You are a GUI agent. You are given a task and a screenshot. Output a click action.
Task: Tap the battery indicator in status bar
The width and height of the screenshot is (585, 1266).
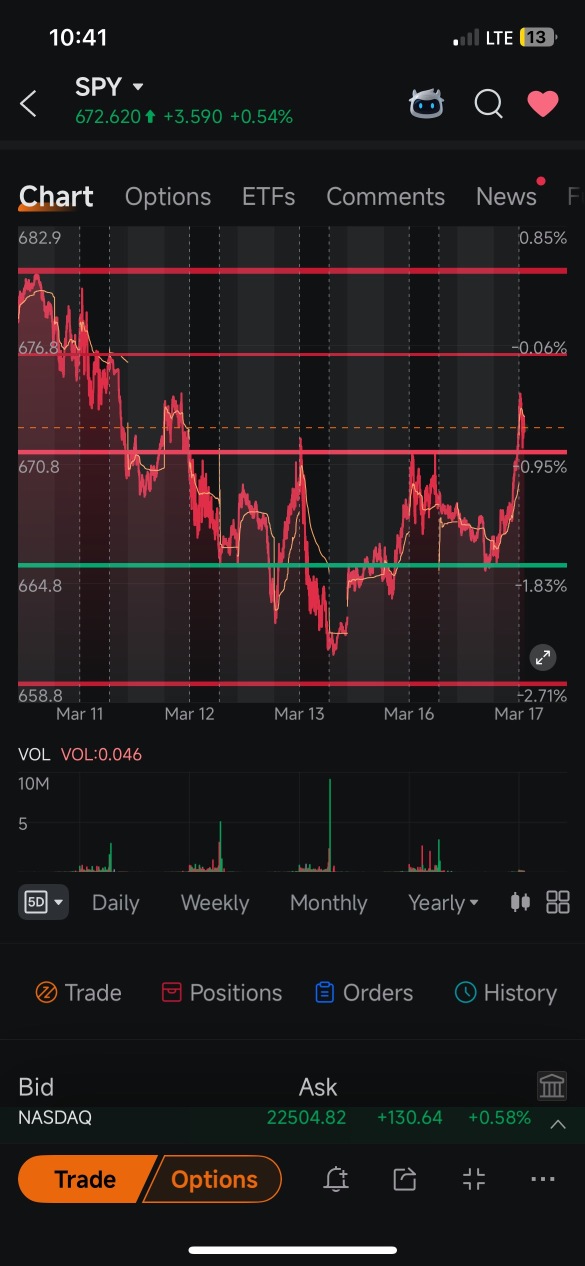pyautogui.click(x=537, y=38)
